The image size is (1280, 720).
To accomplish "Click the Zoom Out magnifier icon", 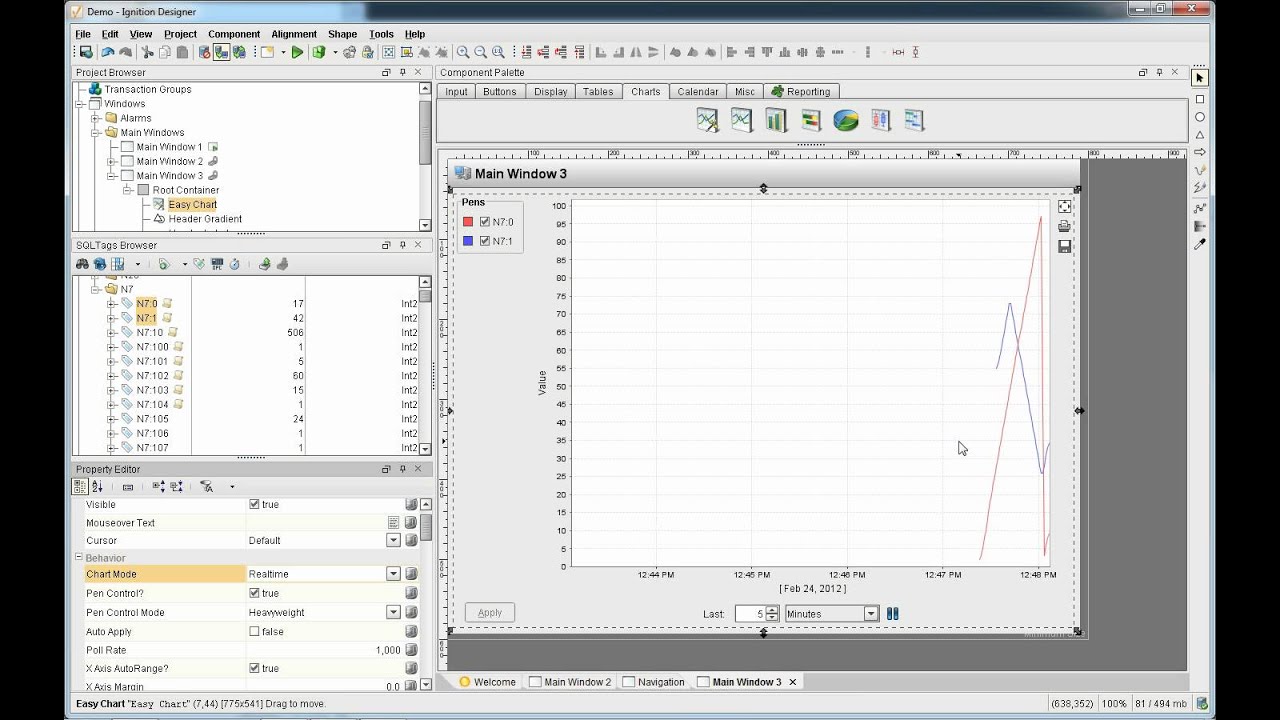I will (x=481, y=52).
